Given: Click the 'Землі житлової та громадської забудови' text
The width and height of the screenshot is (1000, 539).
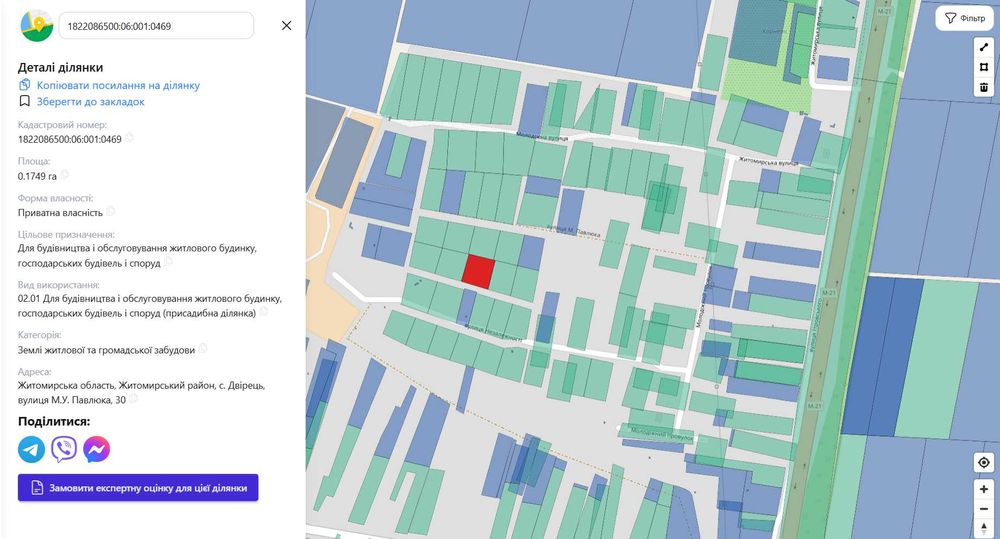Looking at the screenshot, I should pyautogui.click(x=107, y=350).
